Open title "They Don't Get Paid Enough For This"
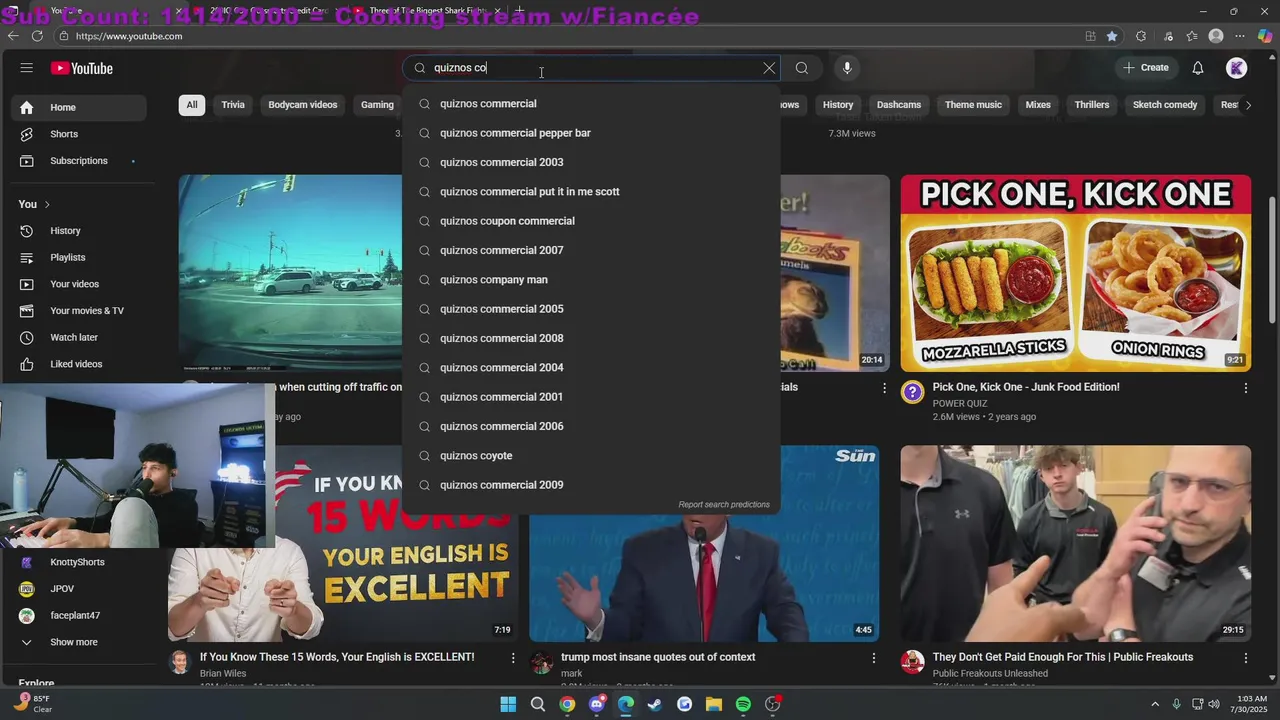The height and width of the screenshot is (720, 1280). [1063, 657]
